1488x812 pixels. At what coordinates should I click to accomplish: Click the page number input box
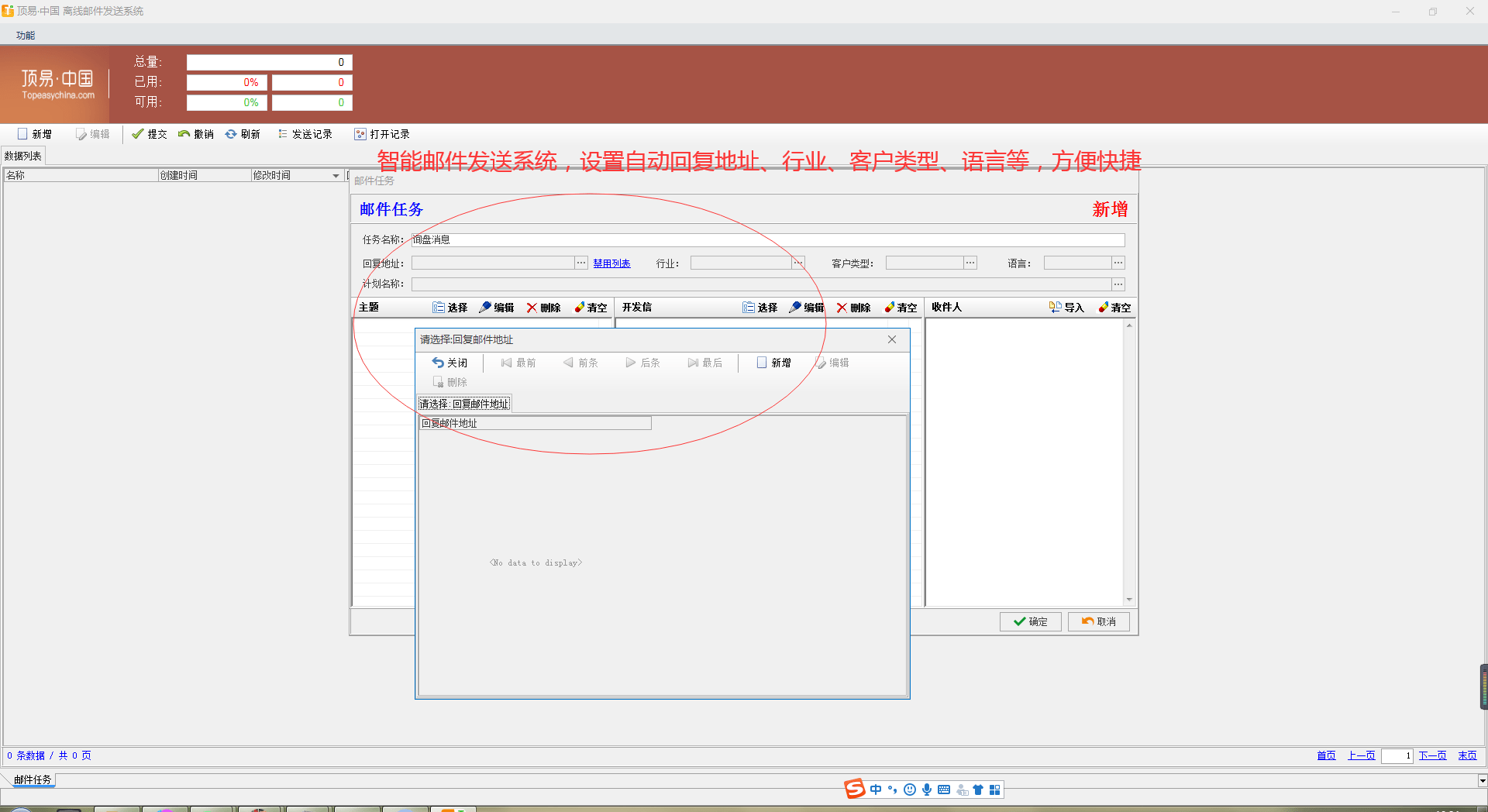(1397, 755)
